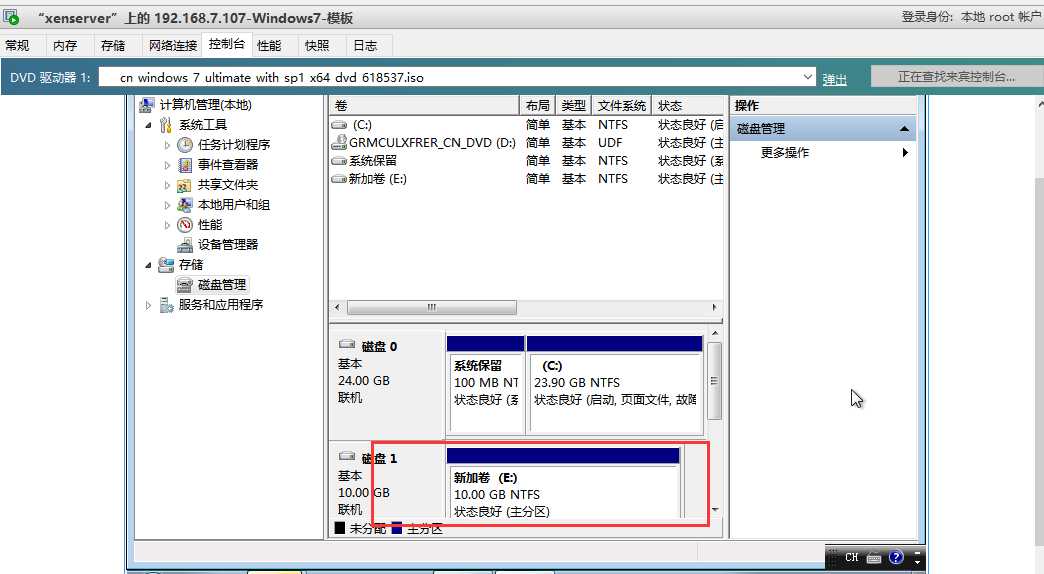This screenshot has width=1044, height=574.
Task: Click the volume list scroll left arrow
Action: point(338,307)
